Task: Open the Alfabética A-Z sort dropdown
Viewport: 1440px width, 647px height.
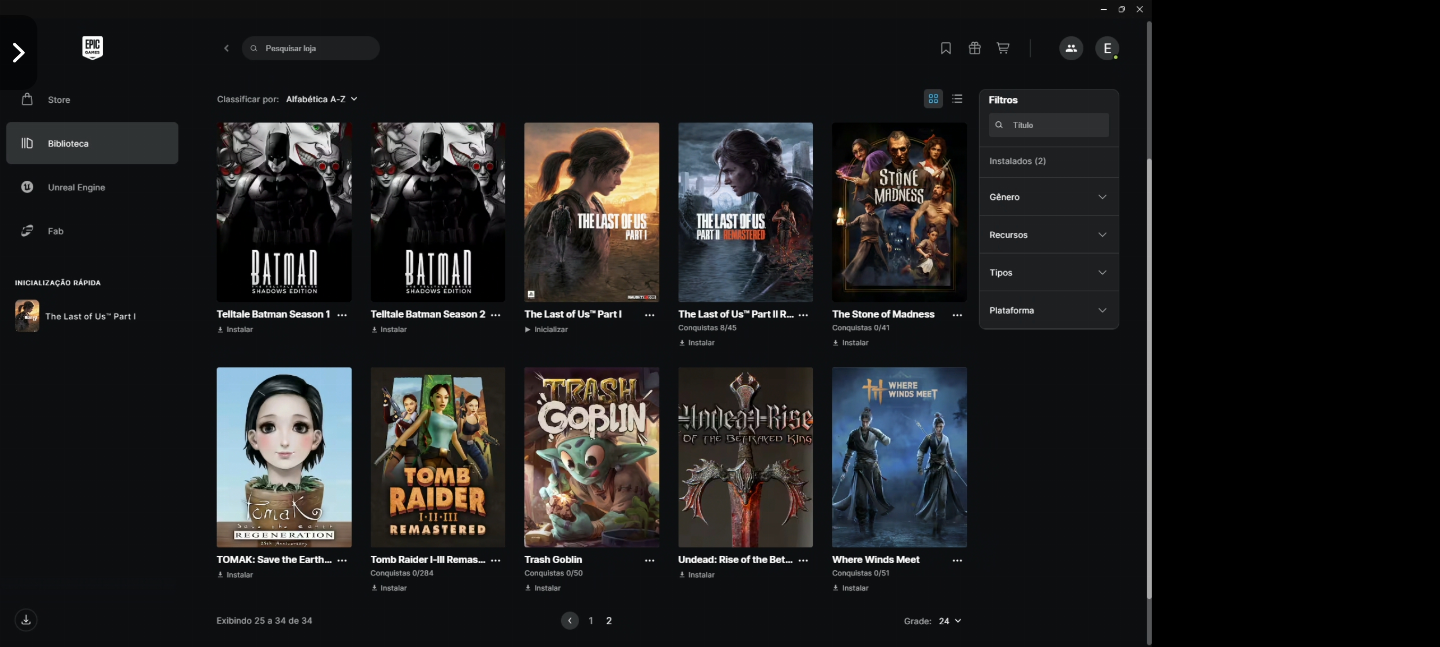Action: tap(322, 99)
